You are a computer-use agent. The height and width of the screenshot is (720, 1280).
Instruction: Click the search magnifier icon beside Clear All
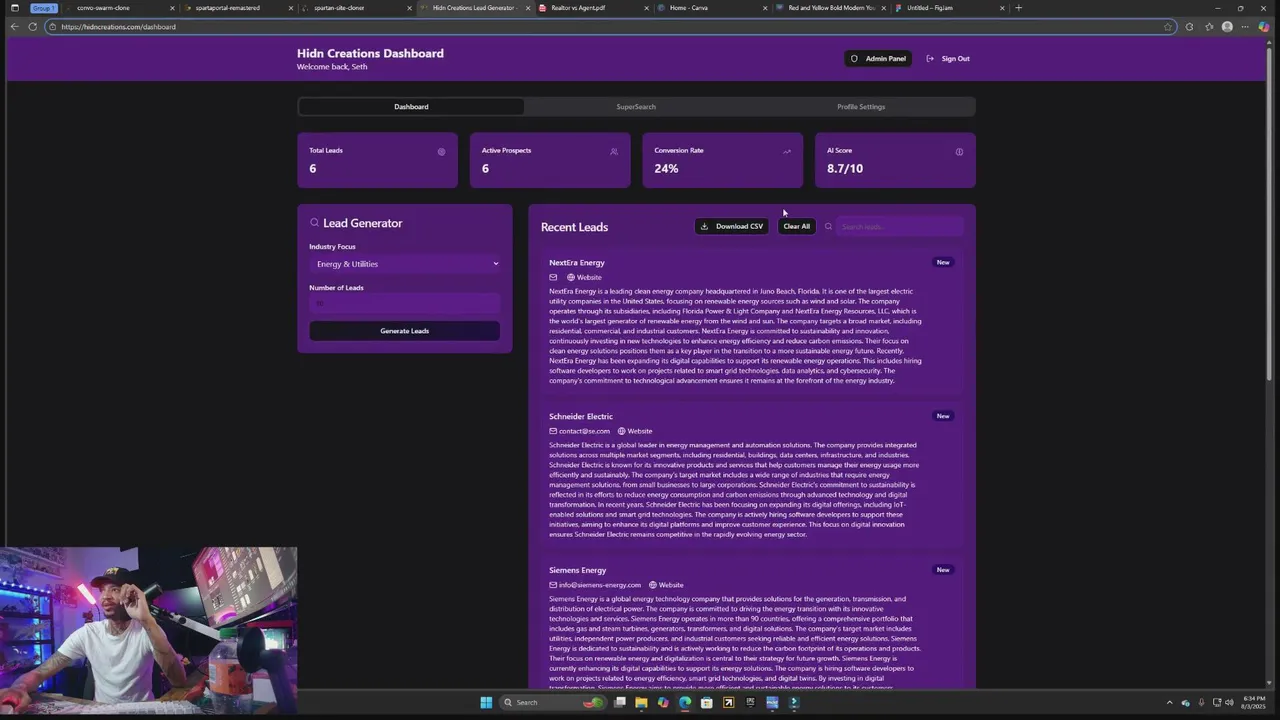(x=828, y=226)
